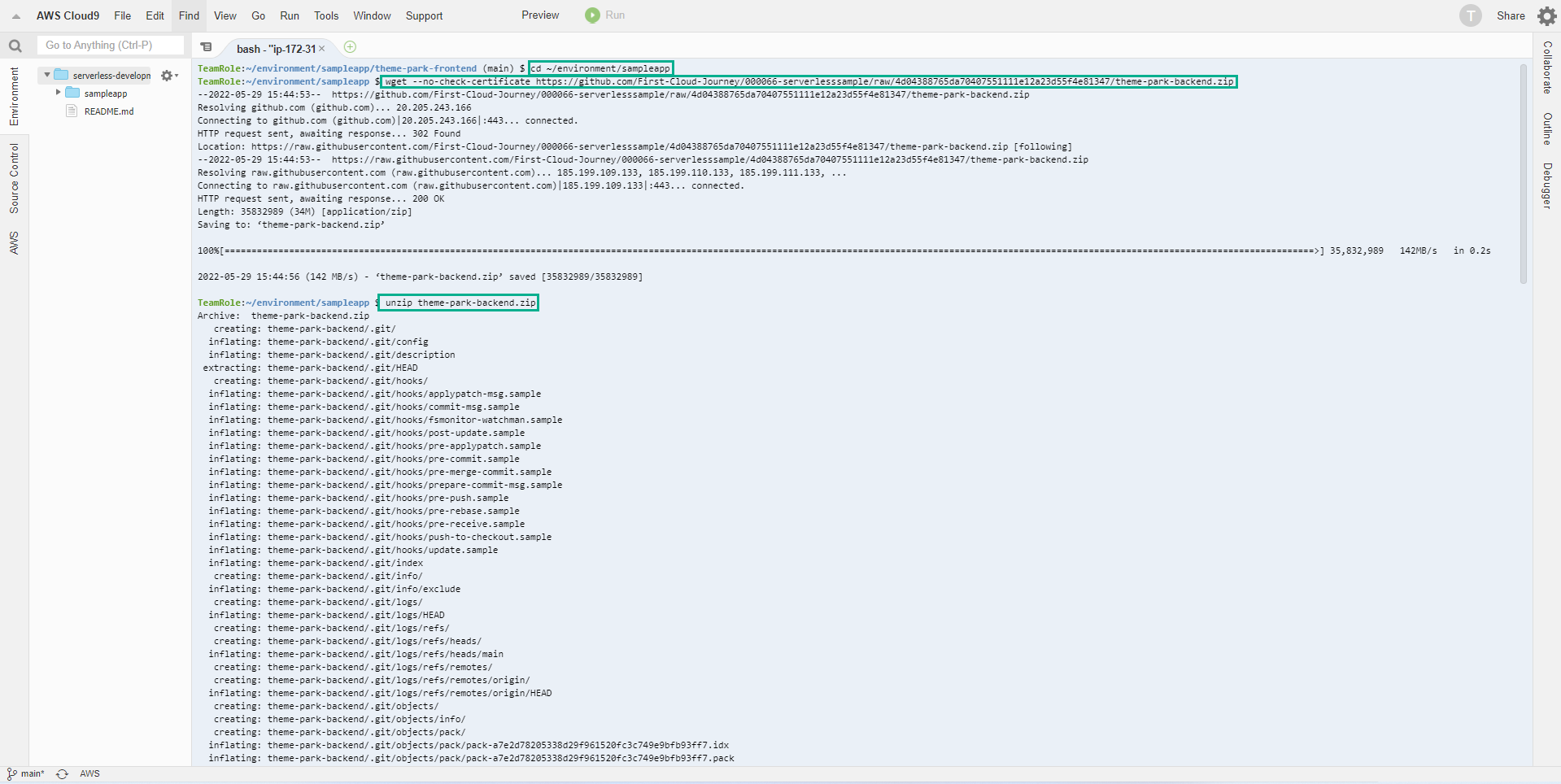Click the 'Archive: theme-park-backend.zip' line
Viewport: 1561px width, 784px height.
pyautogui.click(x=283, y=316)
